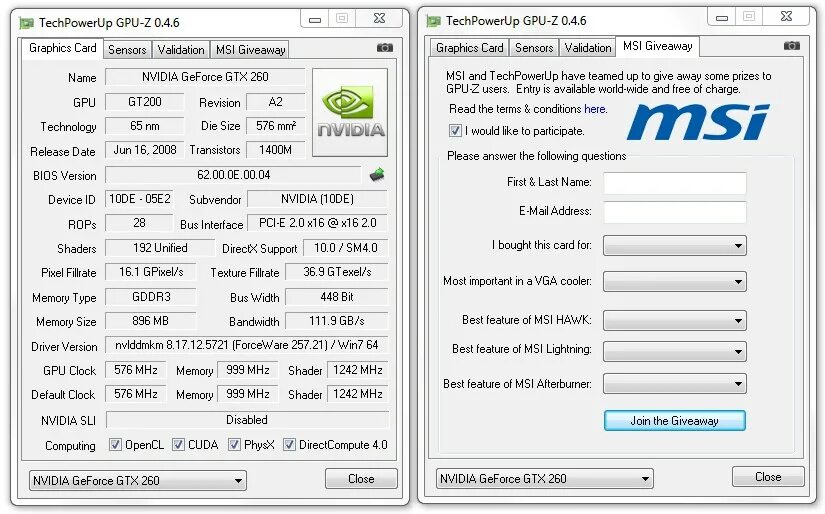Expand 'Best feature of MSI Afterburner' dropdown
Viewport: 825px width, 514px height.
pos(675,384)
